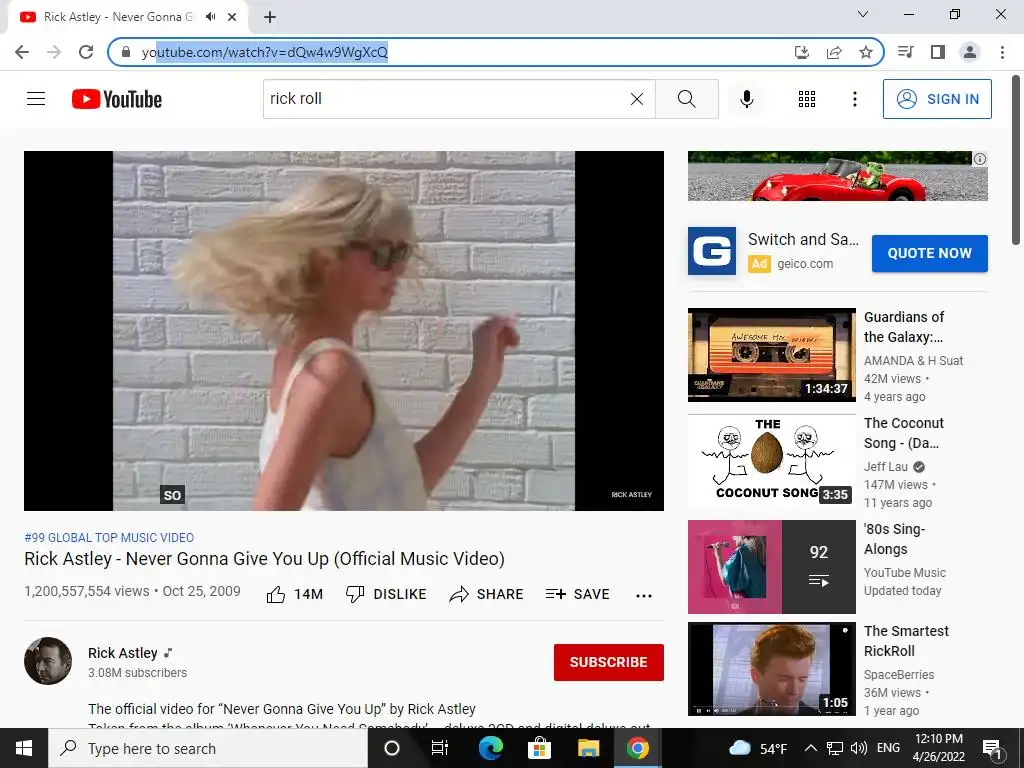
Task: Click the Geico logo in ad
Action: pos(712,251)
